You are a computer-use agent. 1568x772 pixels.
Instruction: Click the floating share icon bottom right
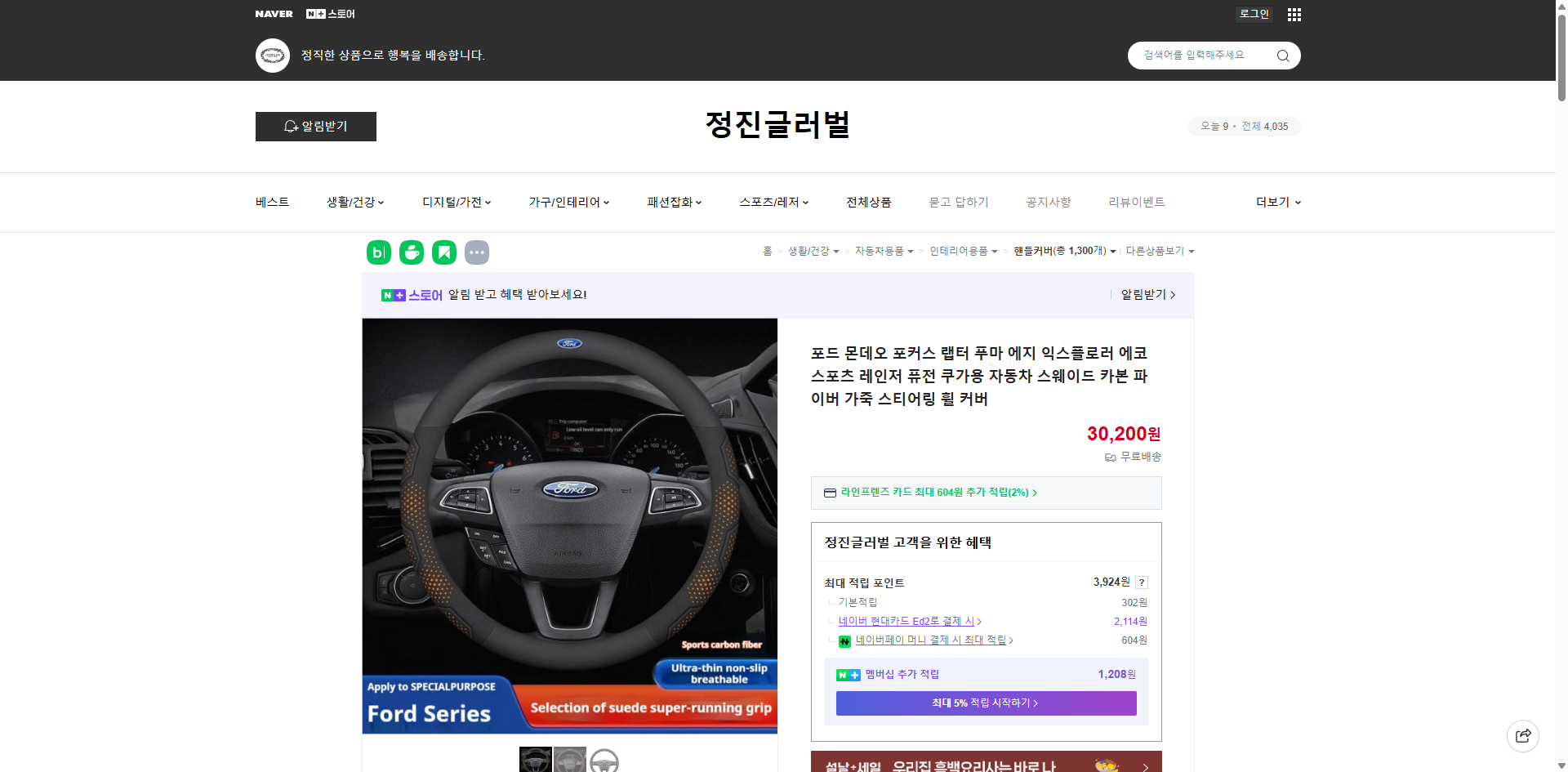[1523, 735]
